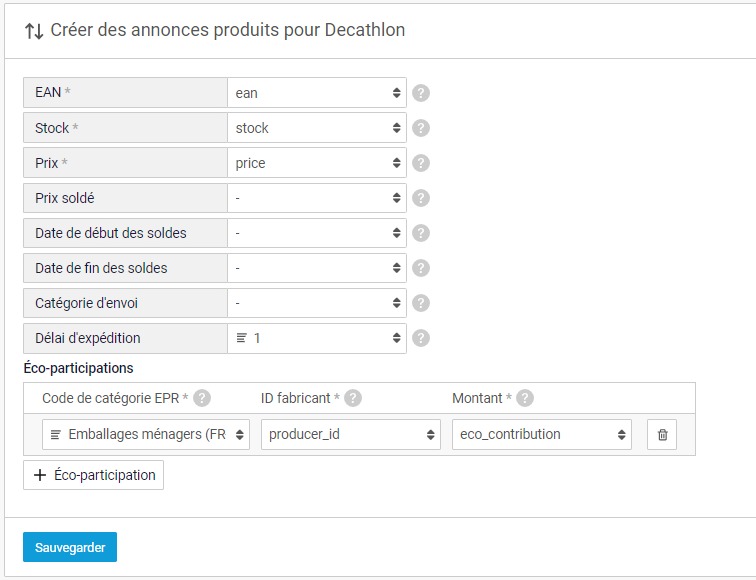Click the help icon next to EAN

[421, 93]
